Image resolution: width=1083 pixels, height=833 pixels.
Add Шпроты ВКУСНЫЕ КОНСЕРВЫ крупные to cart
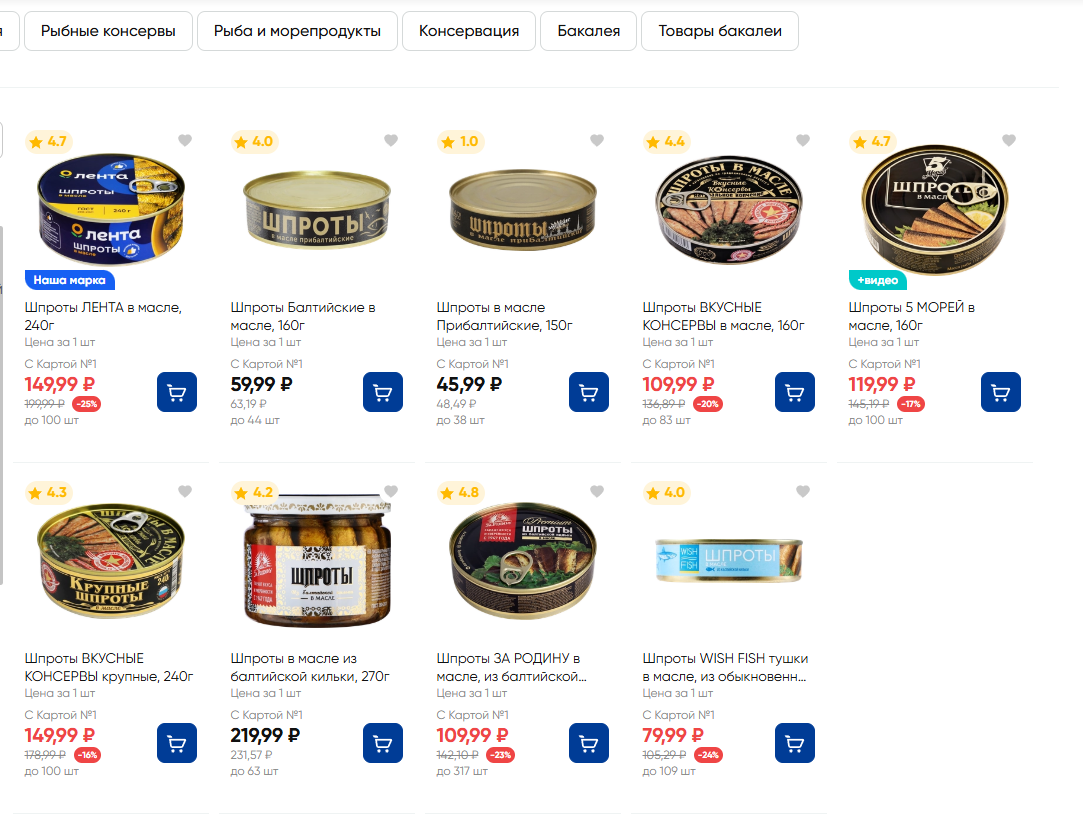coord(177,743)
